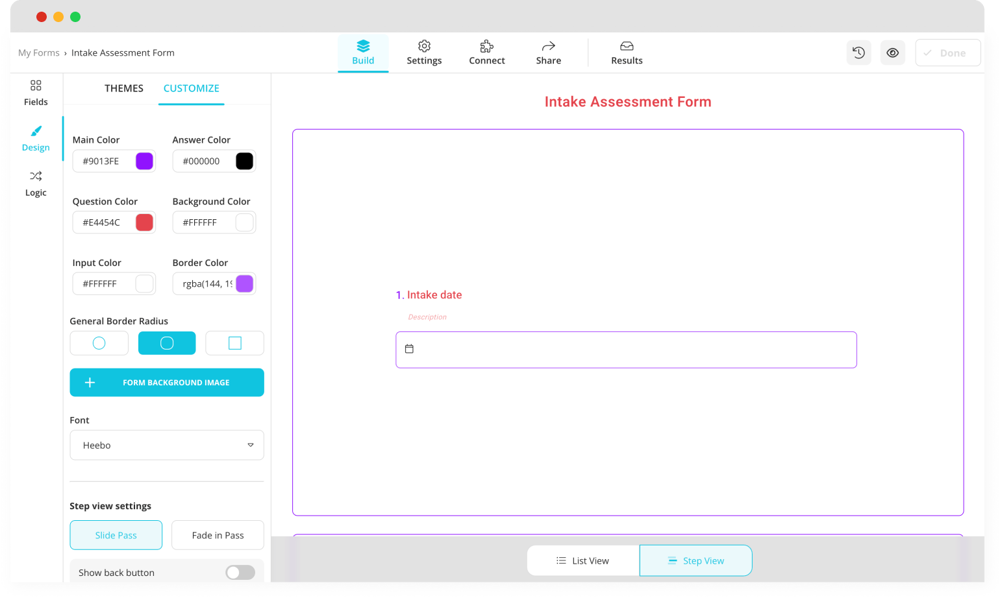Image resolution: width=1000 pixels, height=598 pixels.
Task: Select Slide Pass step view setting
Action: tap(116, 535)
